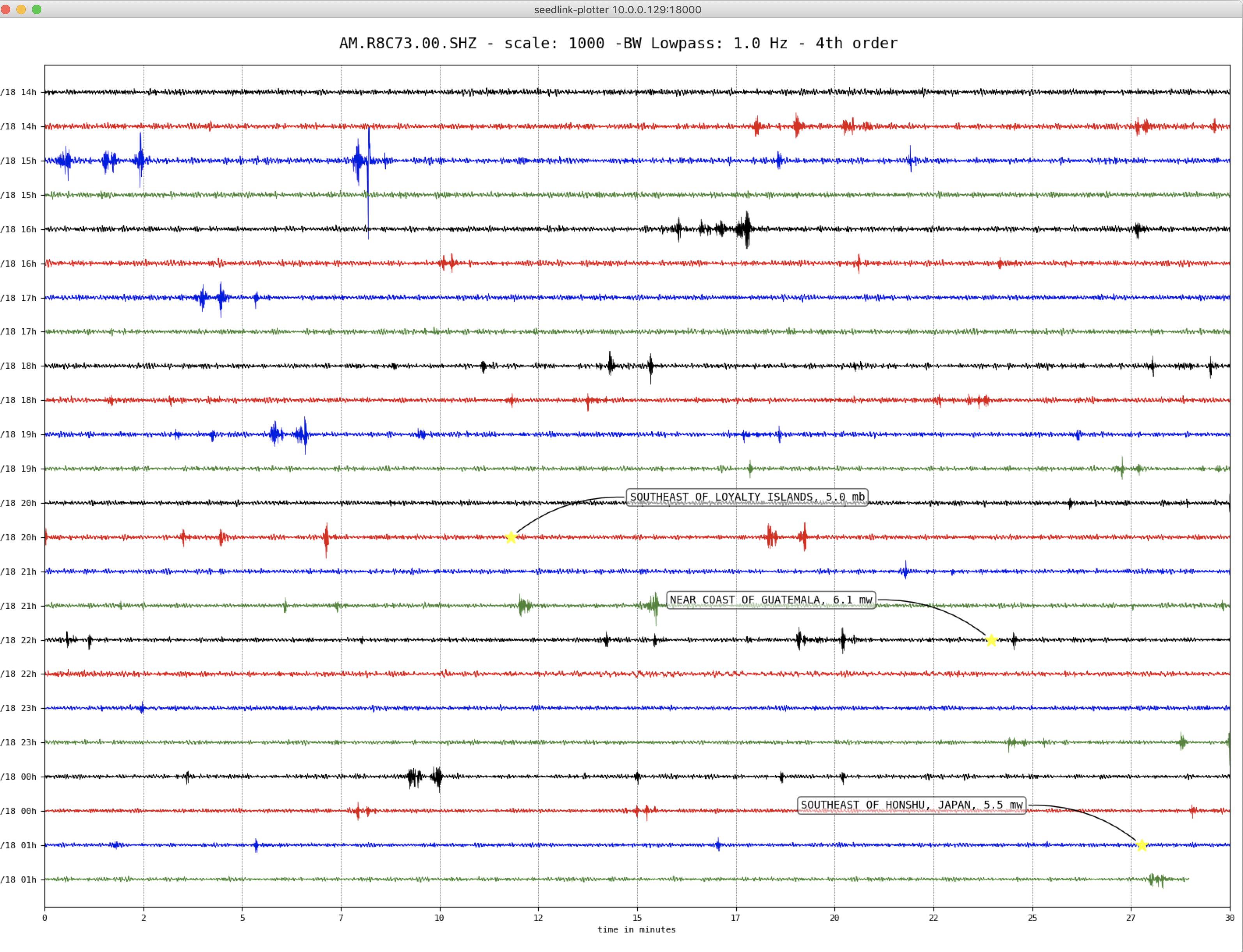The height and width of the screenshot is (952, 1243).
Task: Click the 20h label of the black trace
Action: pos(18,503)
